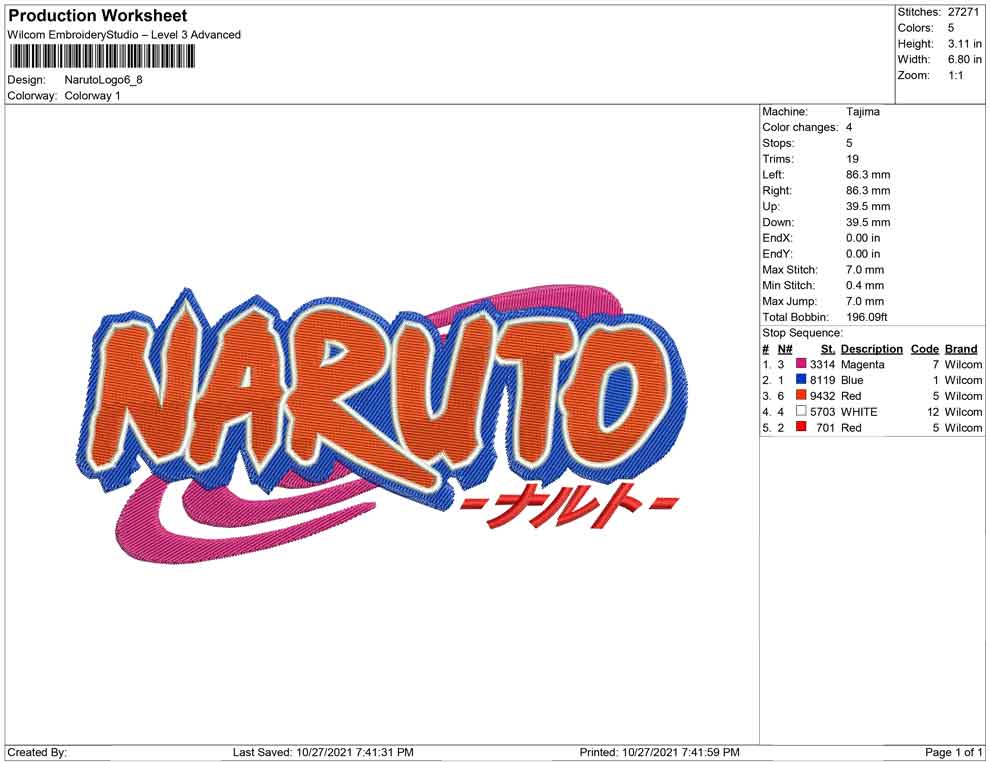Click the Min Stitch value '0.4 mm'

click(x=865, y=285)
